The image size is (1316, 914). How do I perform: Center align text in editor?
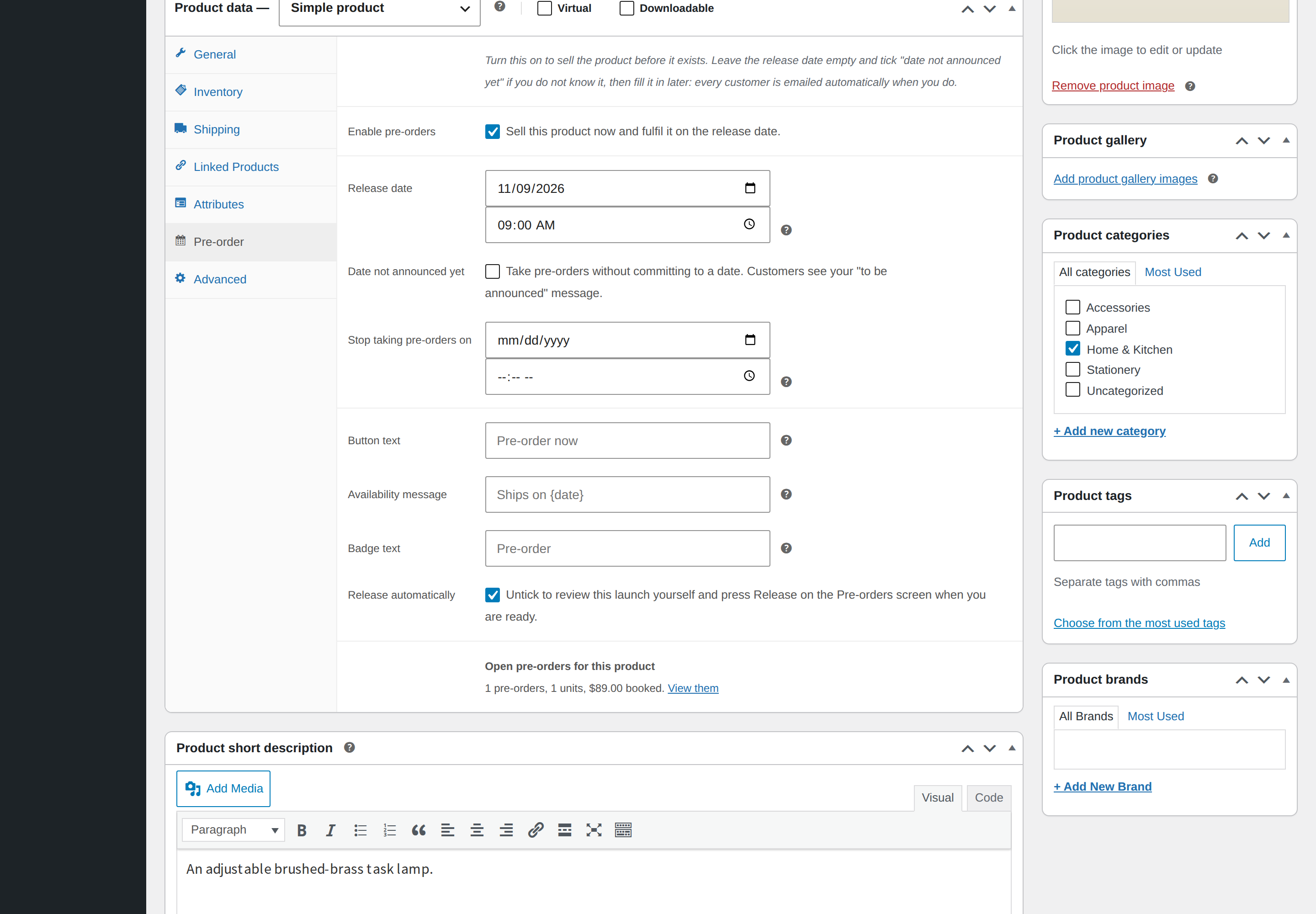(x=477, y=830)
